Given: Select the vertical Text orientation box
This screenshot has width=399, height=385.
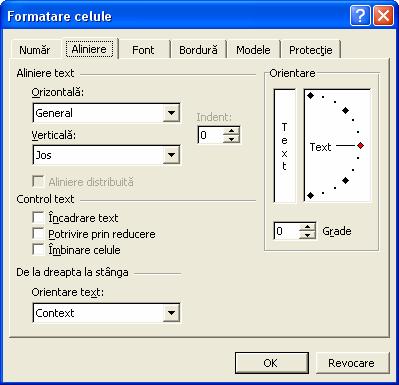Looking at the screenshot, I should click(x=284, y=145).
